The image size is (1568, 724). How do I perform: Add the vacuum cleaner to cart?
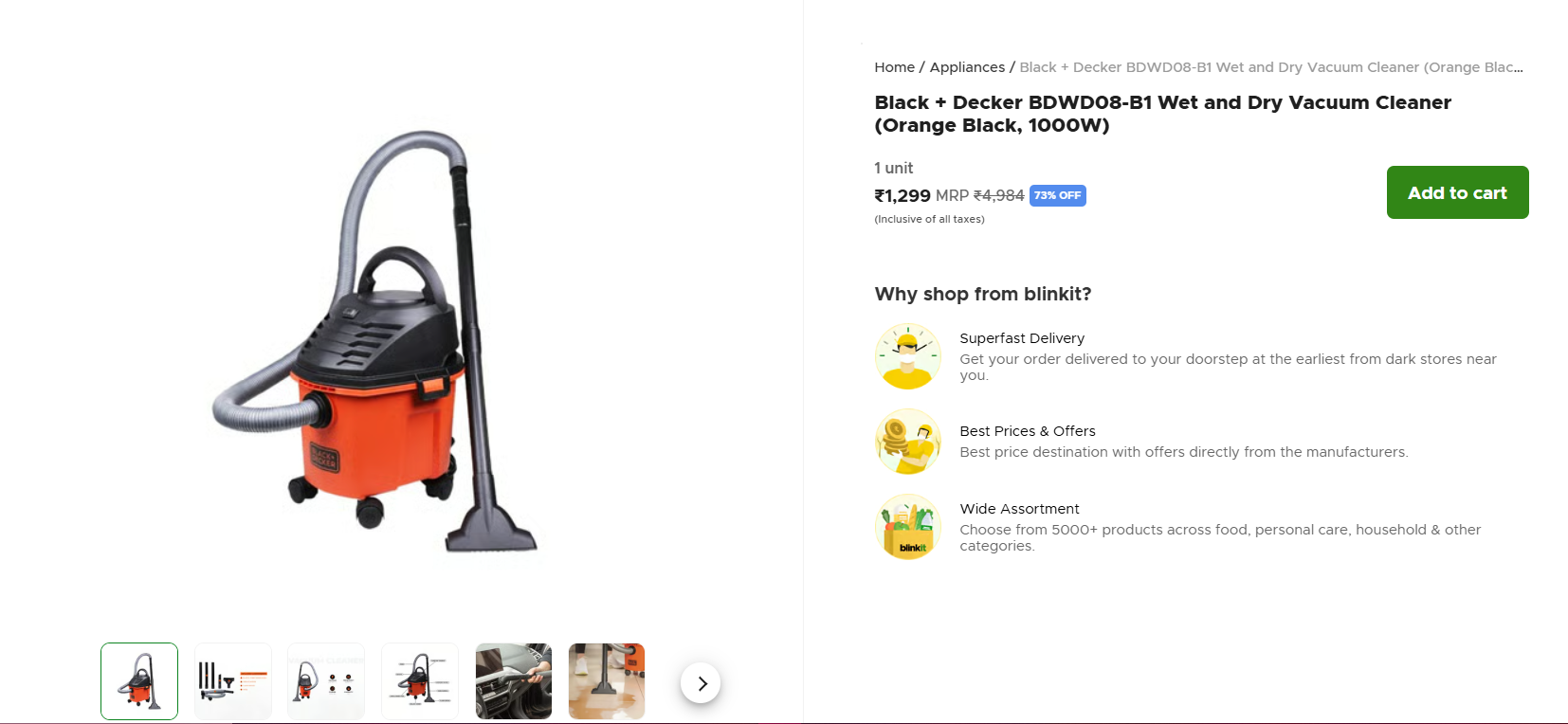click(1457, 192)
